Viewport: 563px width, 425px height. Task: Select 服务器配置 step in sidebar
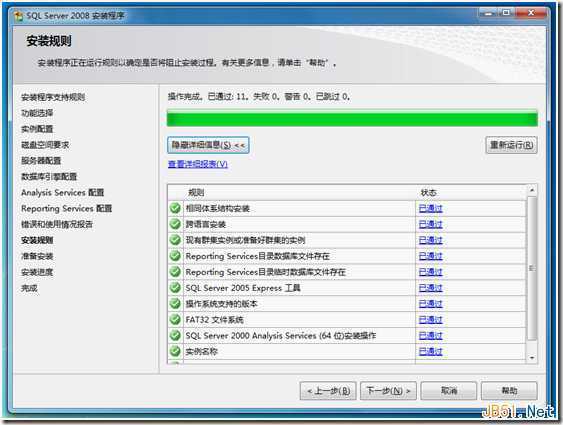pyautogui.click(x=41, y=160)
